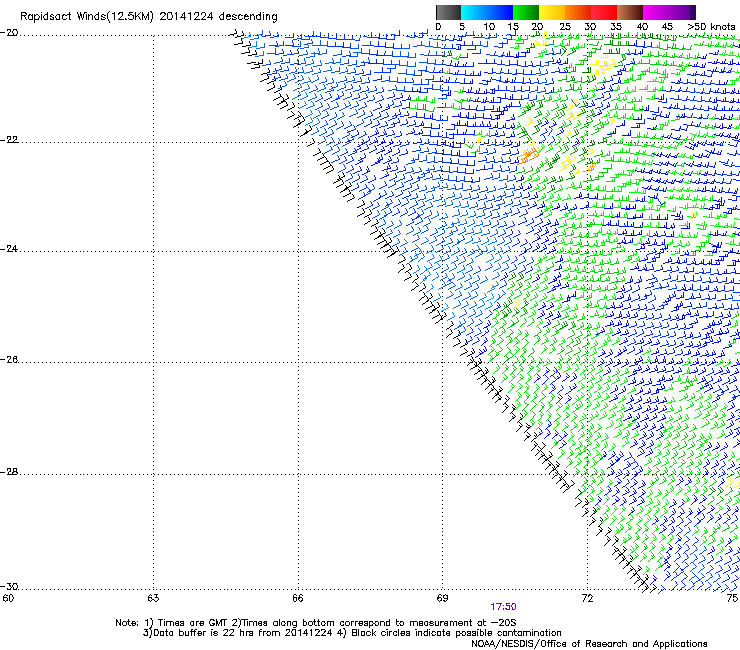
Task: Click longitude axis label '60'
Action: pyautogui.click(x=8, y=598)
